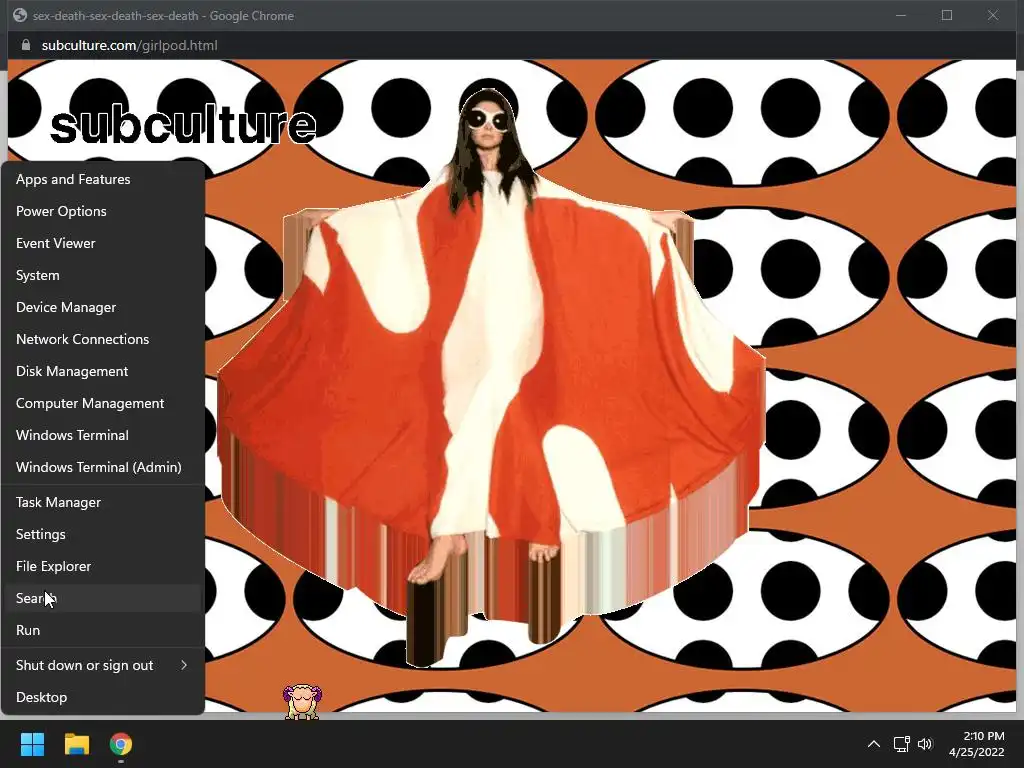
Task: Open the network status tray icon
Action: pos(902,744)
